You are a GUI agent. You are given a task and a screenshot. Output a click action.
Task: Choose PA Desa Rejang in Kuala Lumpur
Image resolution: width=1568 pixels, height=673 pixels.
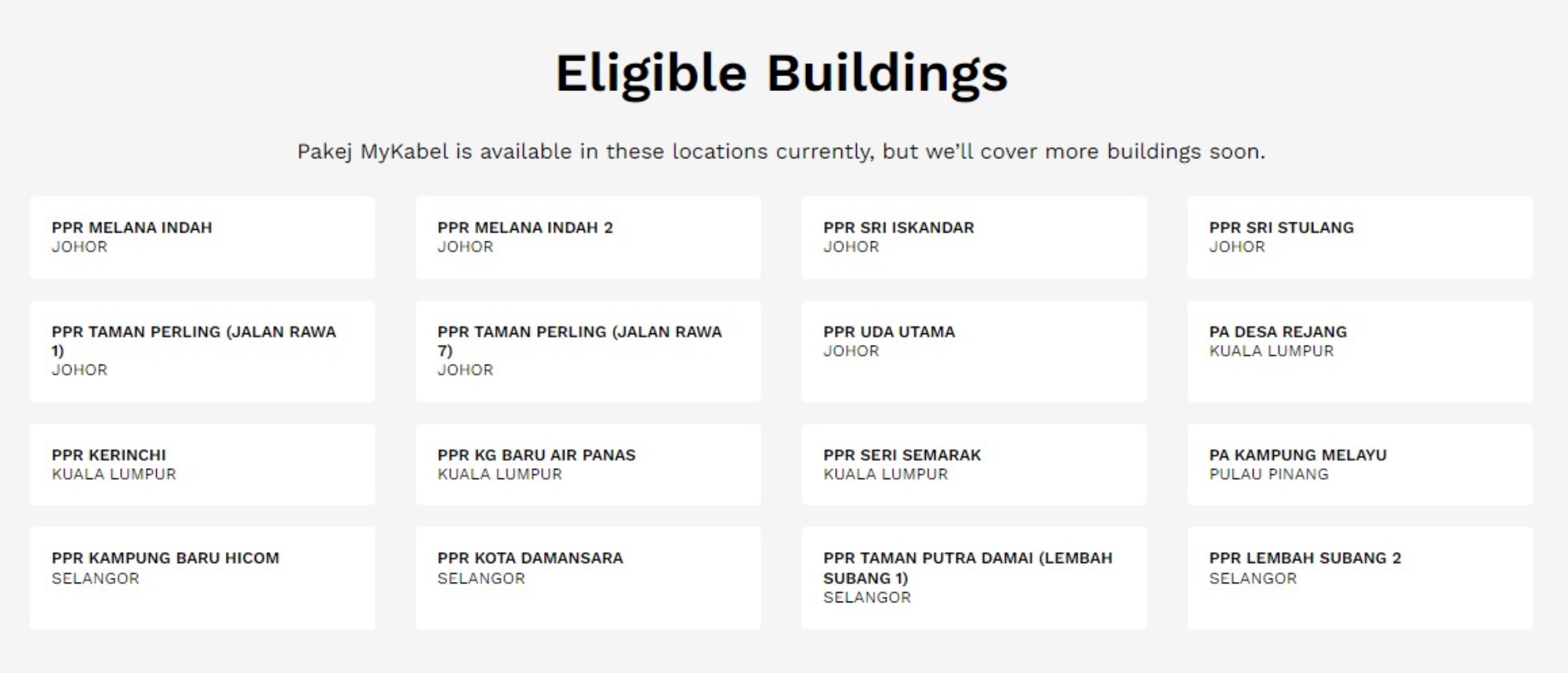[x=1359, y=351]
